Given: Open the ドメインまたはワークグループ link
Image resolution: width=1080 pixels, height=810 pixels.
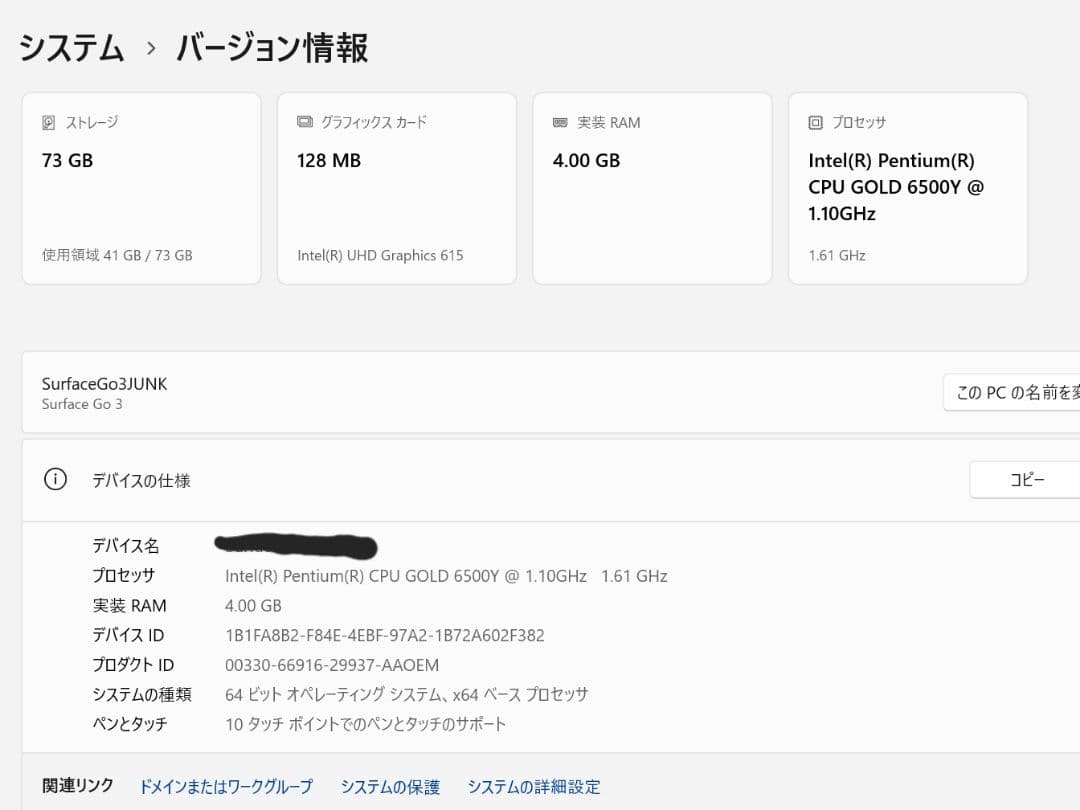Looking at the screenshot, I should tap(224, 787).
